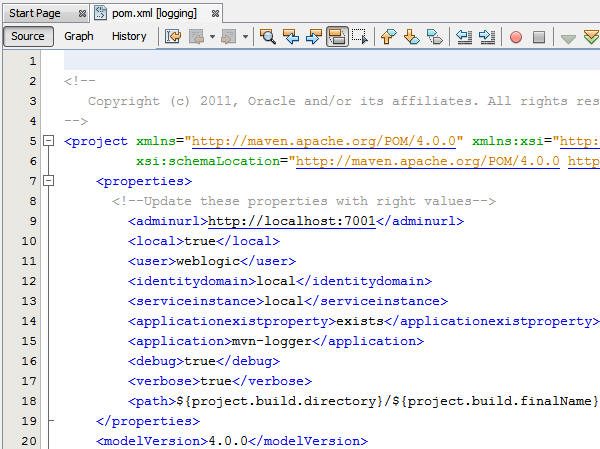Switch to History view
The image size is (600, 449).
pyautogui.click(x=129, y=36)
